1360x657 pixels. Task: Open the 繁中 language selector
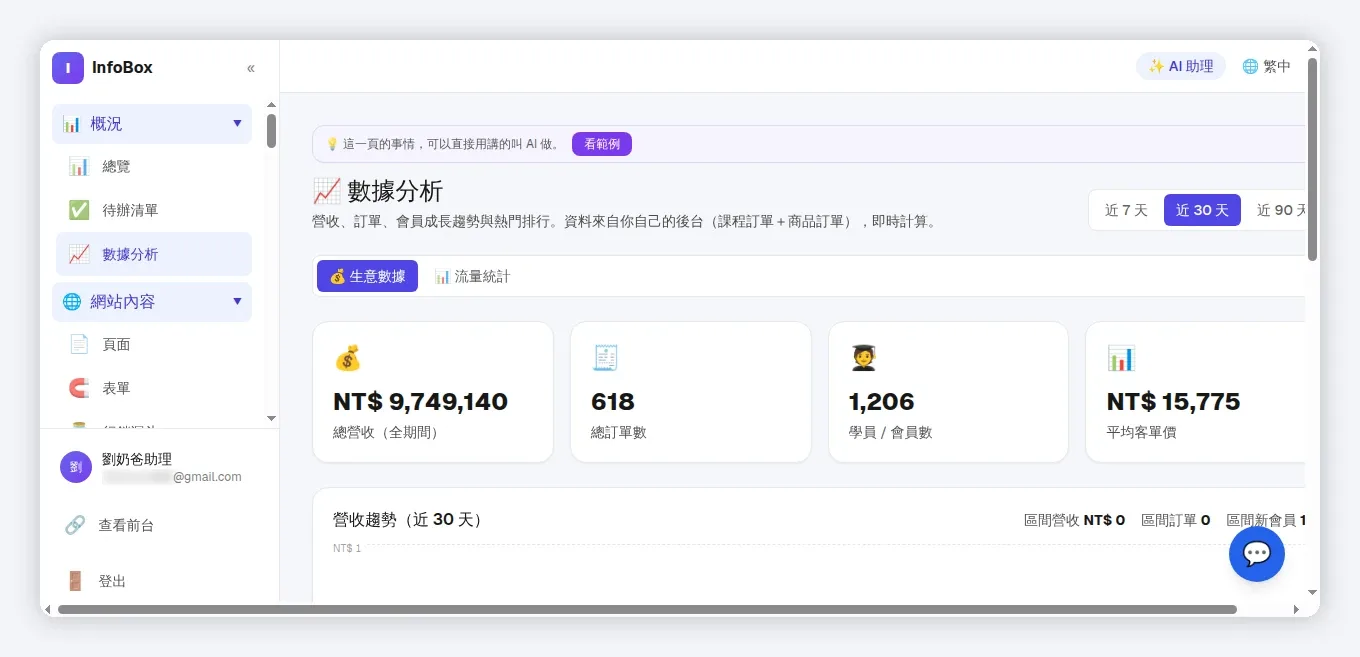click(x=1266, y=66)
